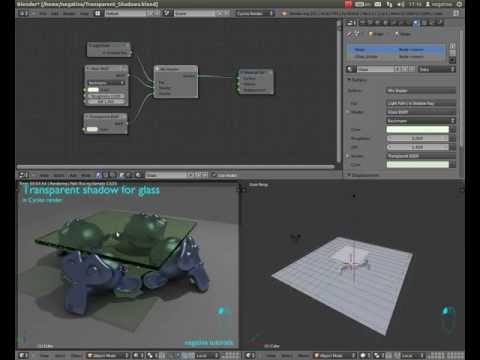Open Beckmann distribution dropdown in the Glass BSDF node
The width and height of the screenshot is (480, 360).
click(x=106, y=83)
